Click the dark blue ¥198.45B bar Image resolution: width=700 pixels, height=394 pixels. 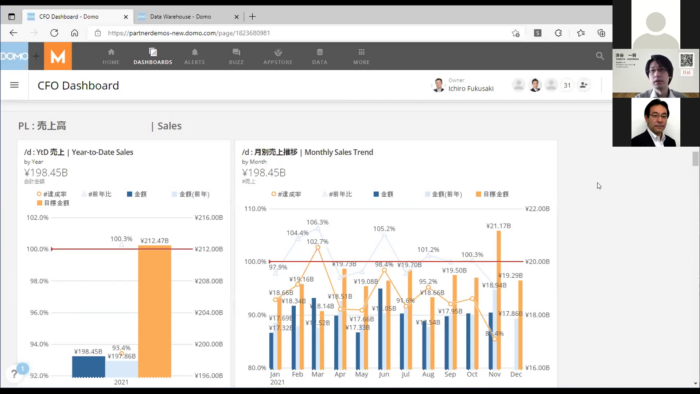tap(88, 366)
